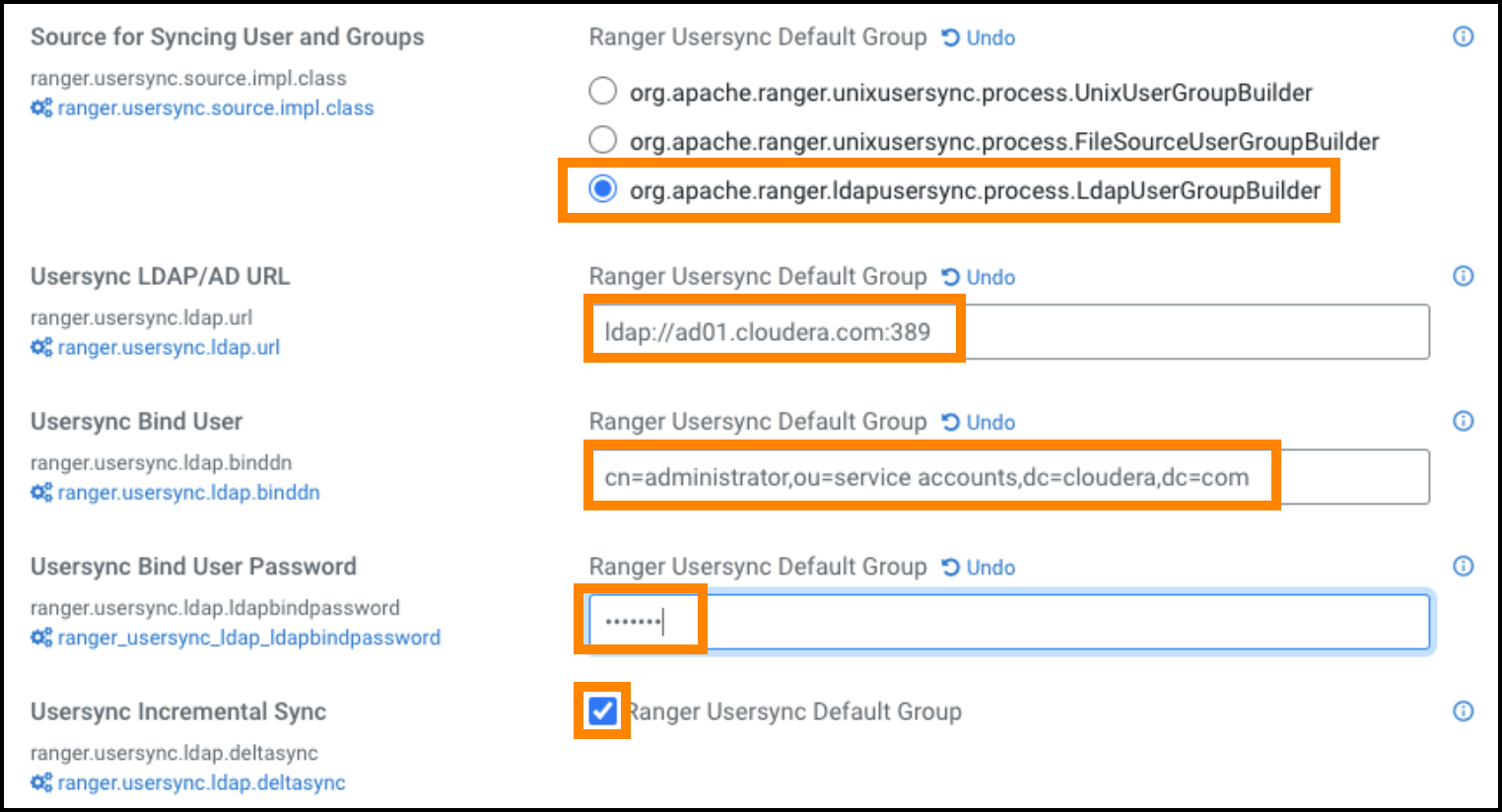
Task: Click the gear icon beside ranger.usersync.ldap.binddn
Action: [x=38, y=493]
